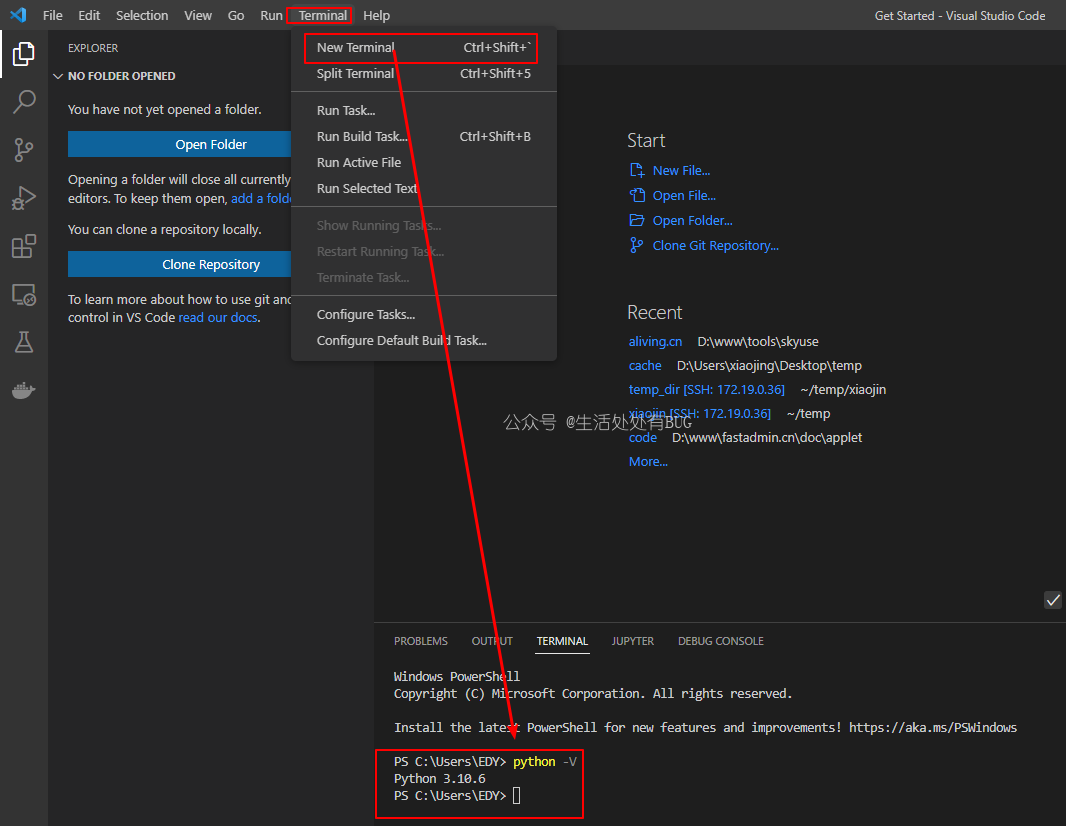Switch to the DEBUG CONSOLE tab
1066x826 pixels.
(720, 641)
